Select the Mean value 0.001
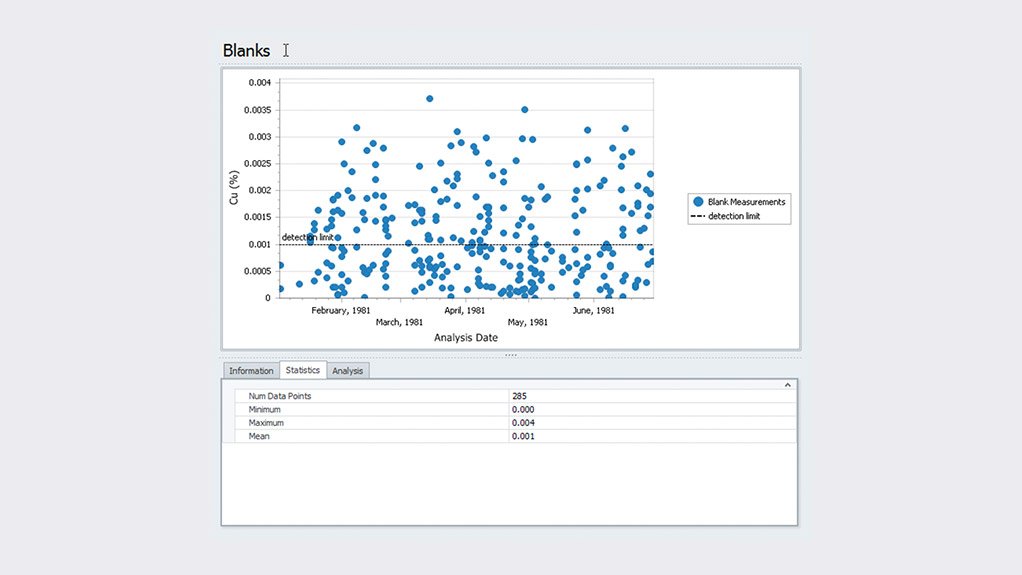Screen dimensions: 1022x575 (x=523, y=436)
